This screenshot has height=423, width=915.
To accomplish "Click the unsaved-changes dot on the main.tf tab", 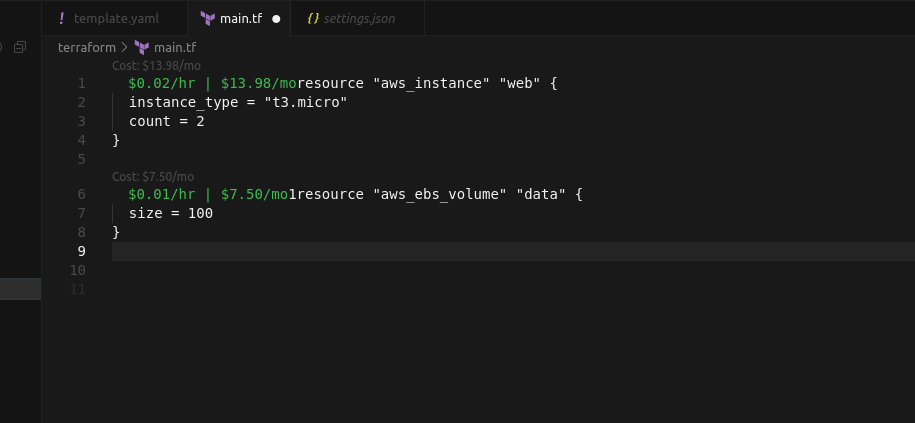I will [x=276, y=18].
